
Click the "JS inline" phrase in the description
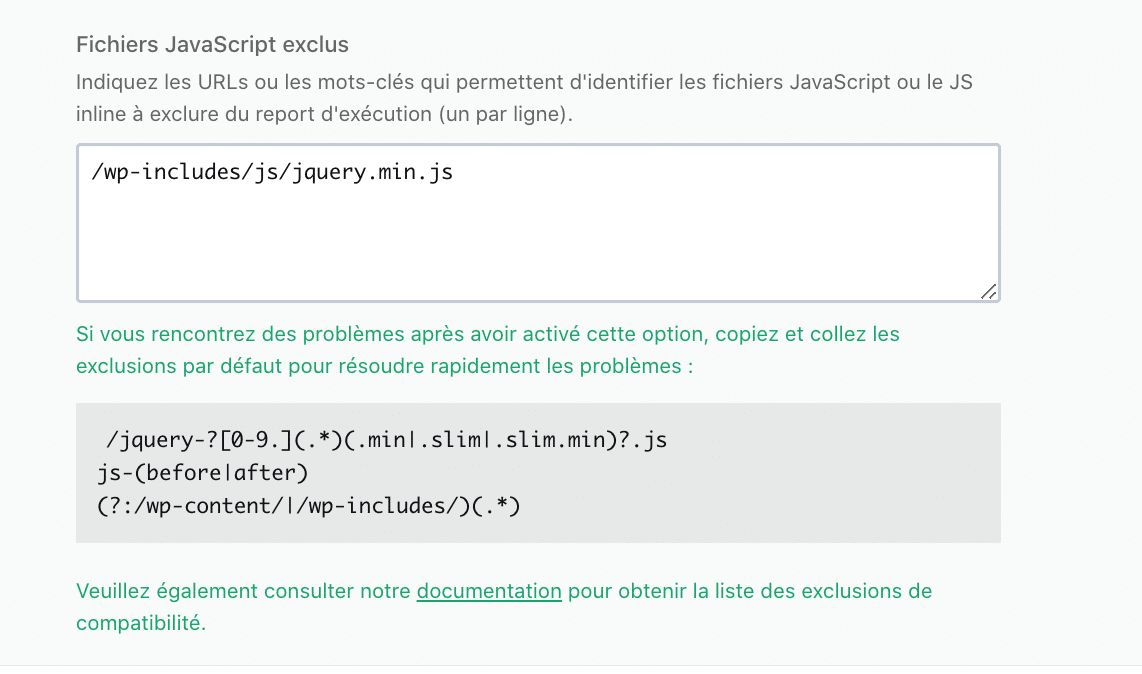pyautogui.click(x=950, y=82)
